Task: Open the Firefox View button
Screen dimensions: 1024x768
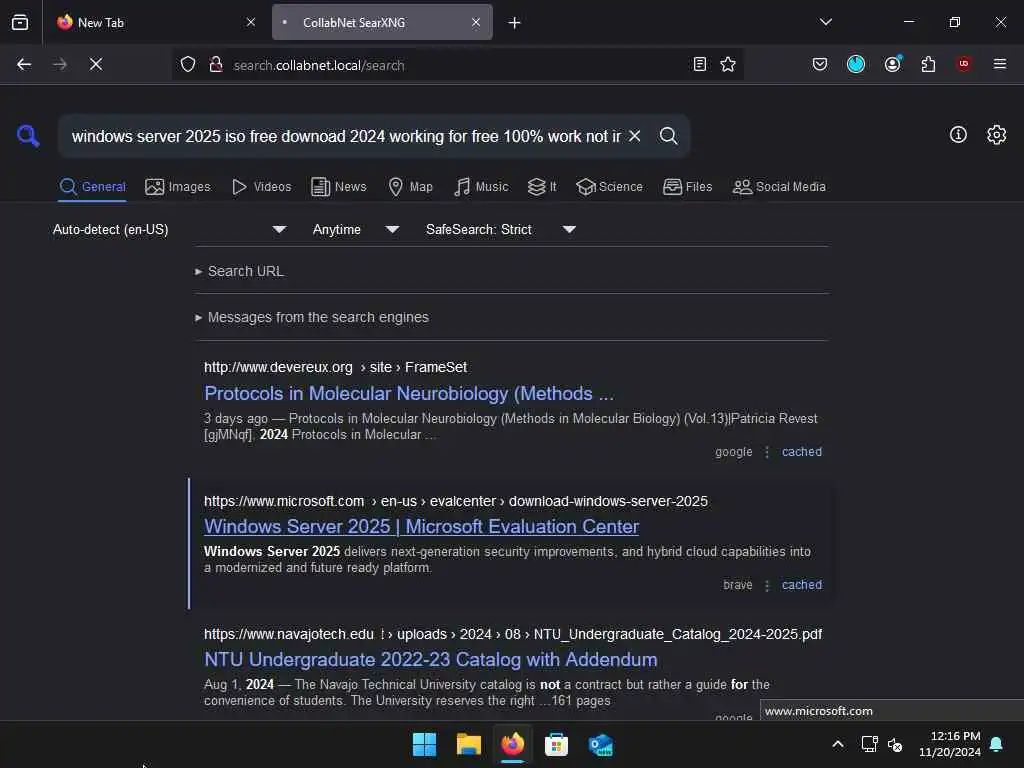Action: (20, 22)
